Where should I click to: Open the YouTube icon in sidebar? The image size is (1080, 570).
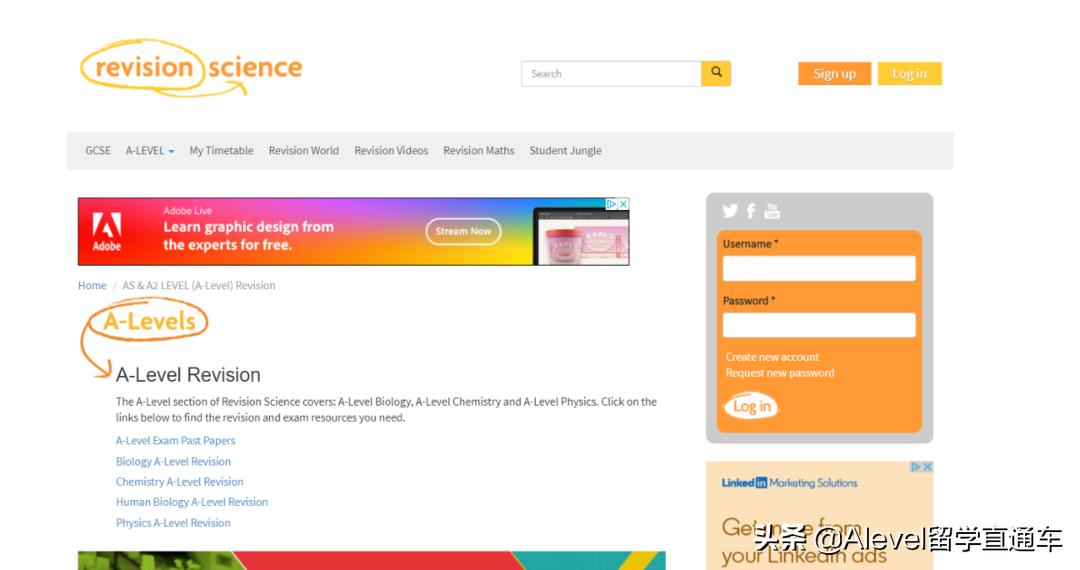point(772,211)
